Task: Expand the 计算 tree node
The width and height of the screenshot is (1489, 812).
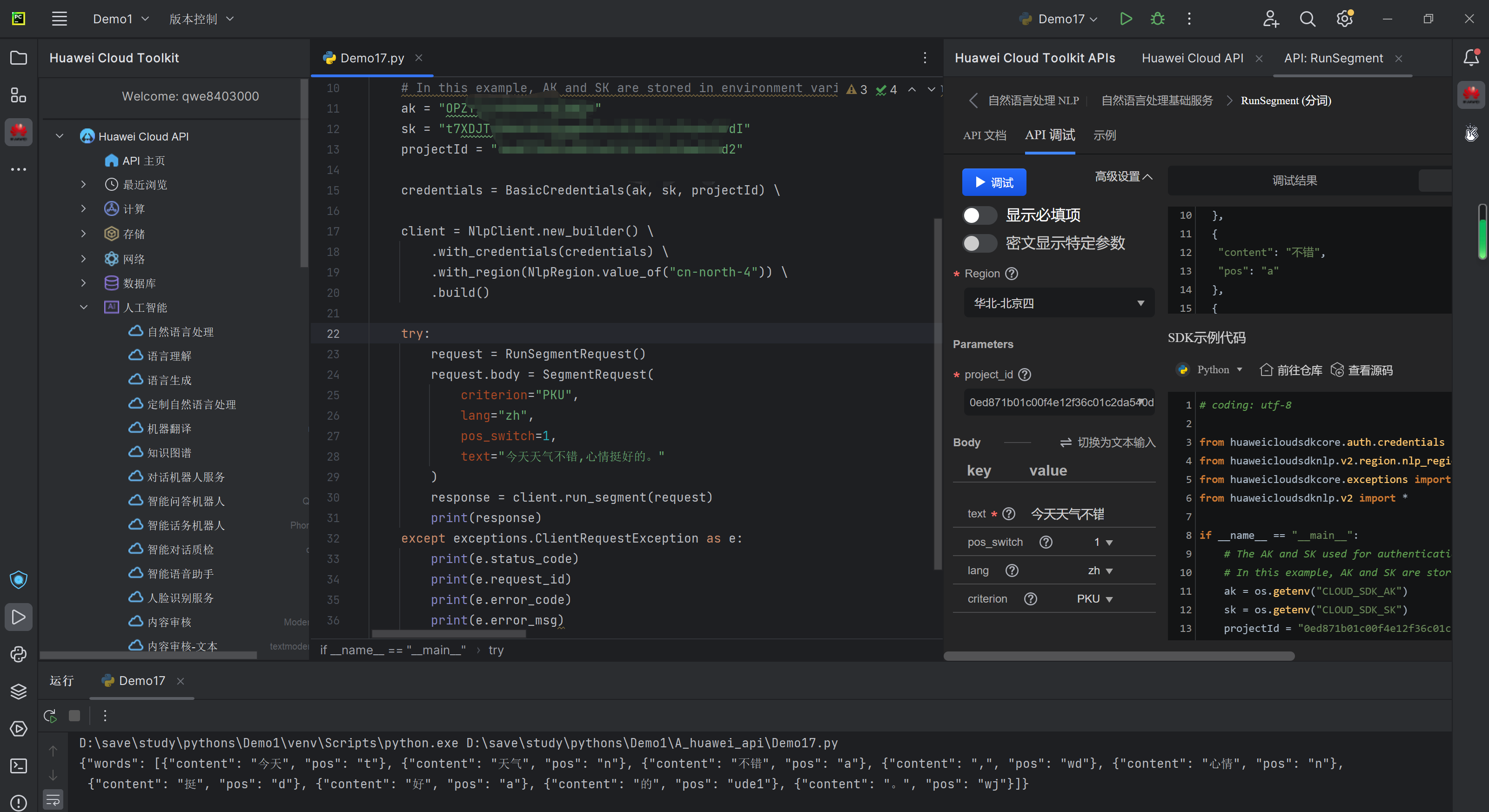Action: click(x=84, y=209)
